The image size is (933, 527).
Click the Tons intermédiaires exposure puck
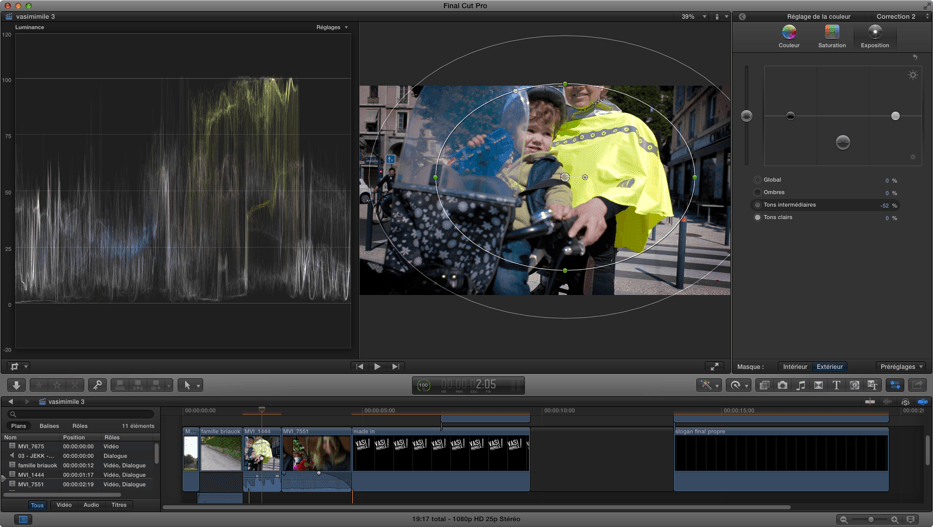point(843,142)
